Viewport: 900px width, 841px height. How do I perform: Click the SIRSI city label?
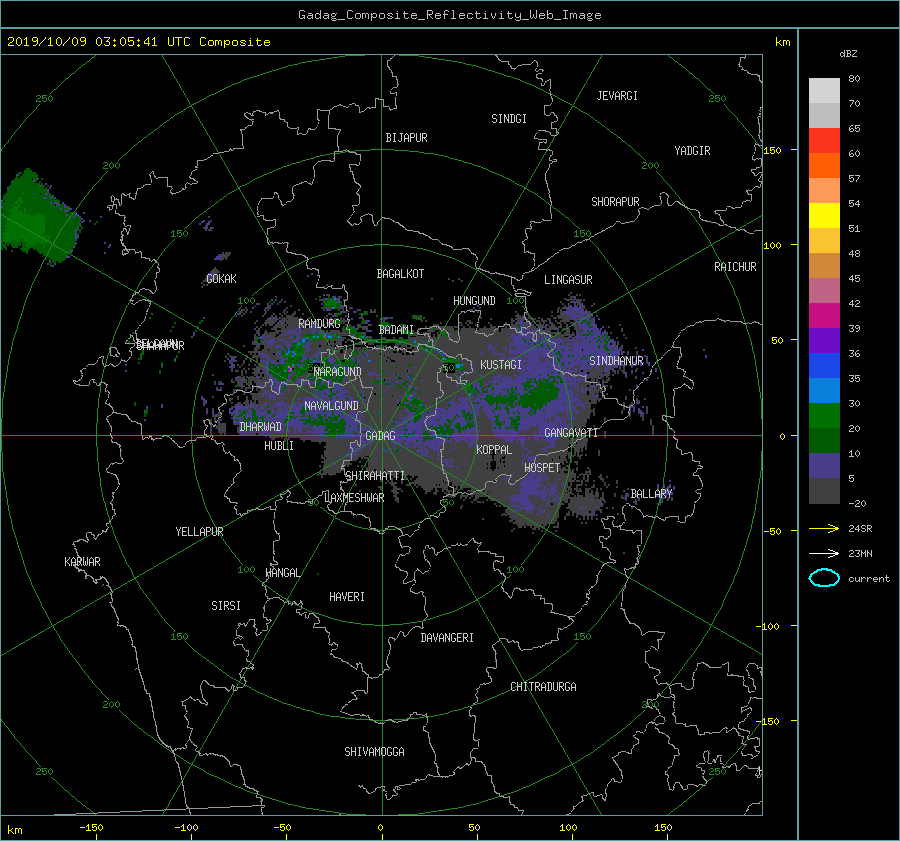[x=226, y=606]
